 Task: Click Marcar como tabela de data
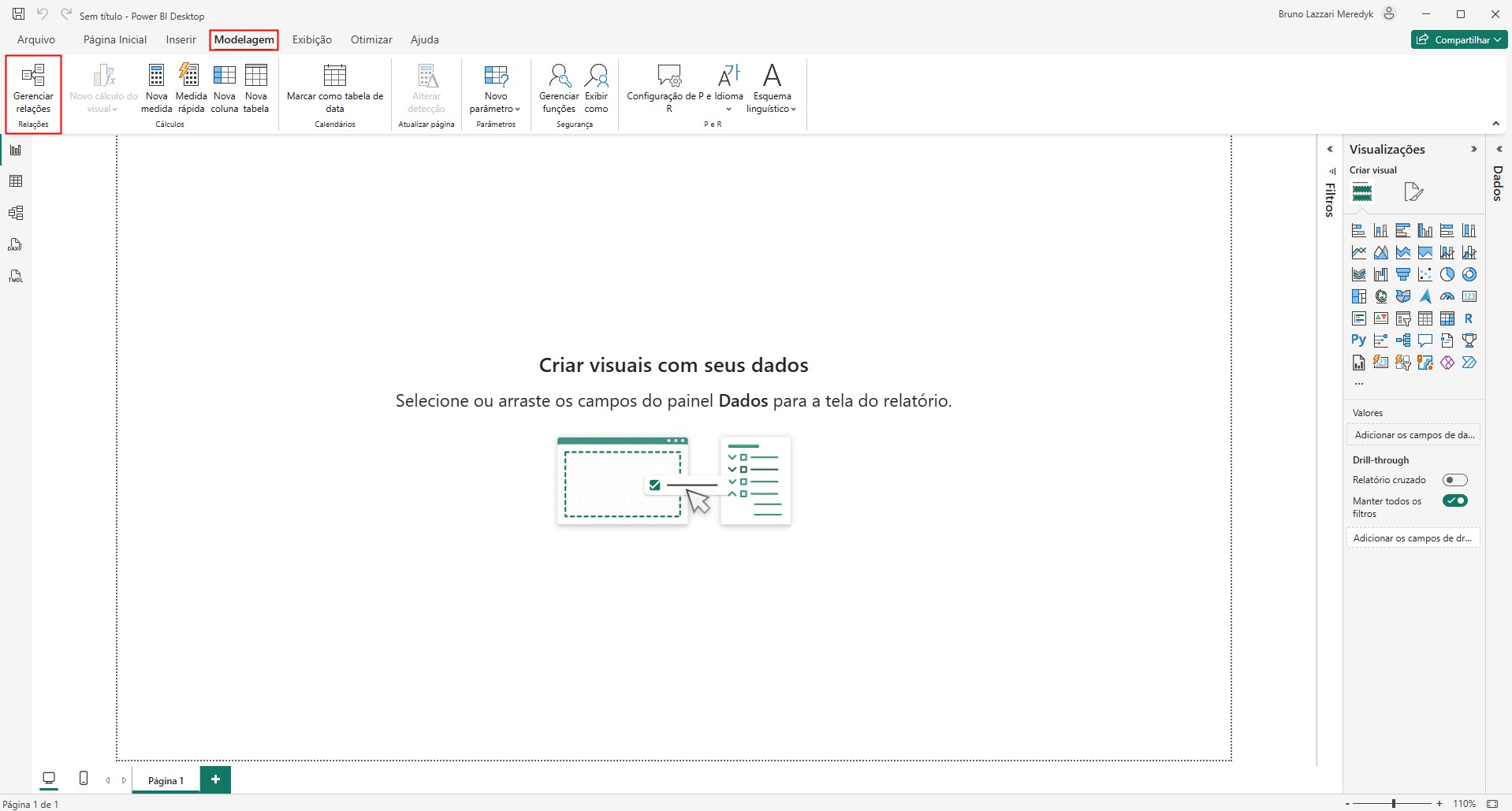point(335,89)
